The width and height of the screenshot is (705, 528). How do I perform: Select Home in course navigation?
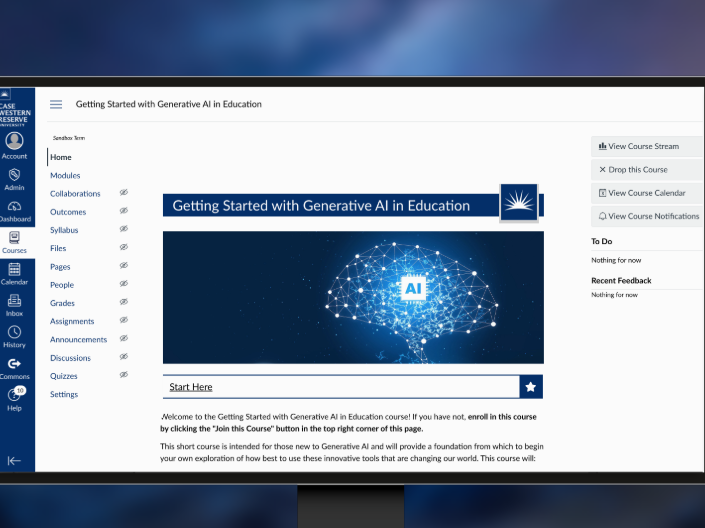tap(61, 157)
